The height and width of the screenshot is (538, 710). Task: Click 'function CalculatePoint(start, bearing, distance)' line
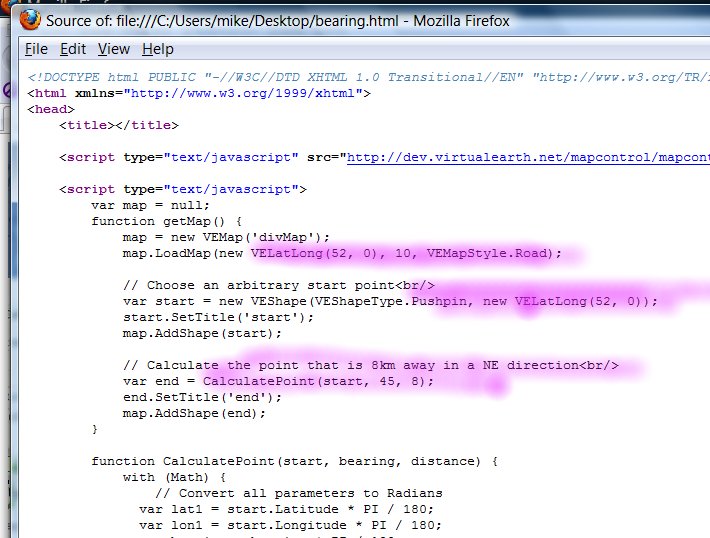click(x=294, y=461)
